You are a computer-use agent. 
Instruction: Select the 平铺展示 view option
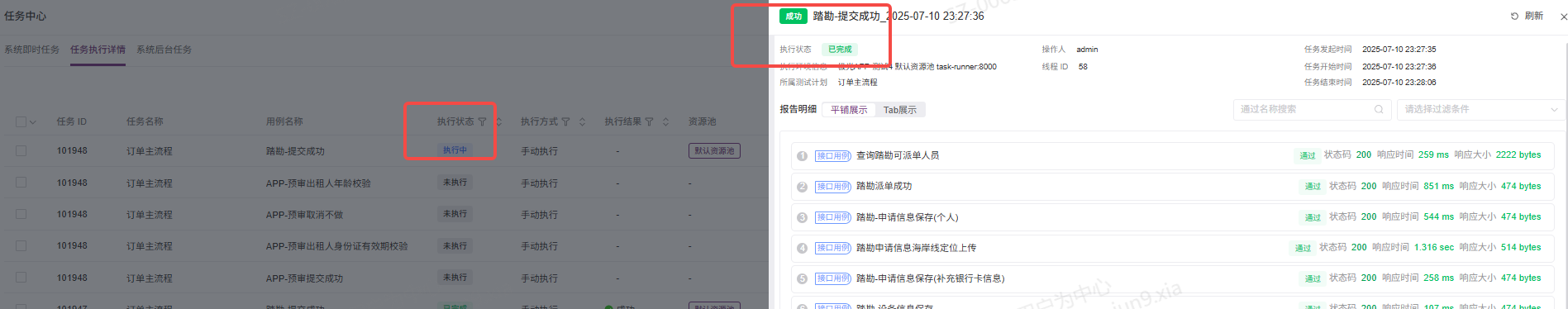coord(849,110)
